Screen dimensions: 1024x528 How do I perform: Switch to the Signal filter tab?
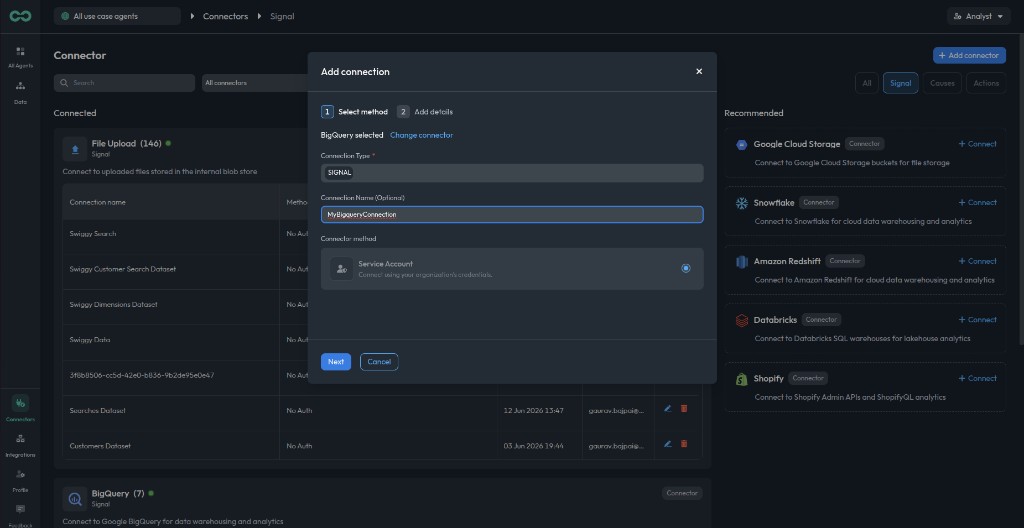[x=901, y=83]
